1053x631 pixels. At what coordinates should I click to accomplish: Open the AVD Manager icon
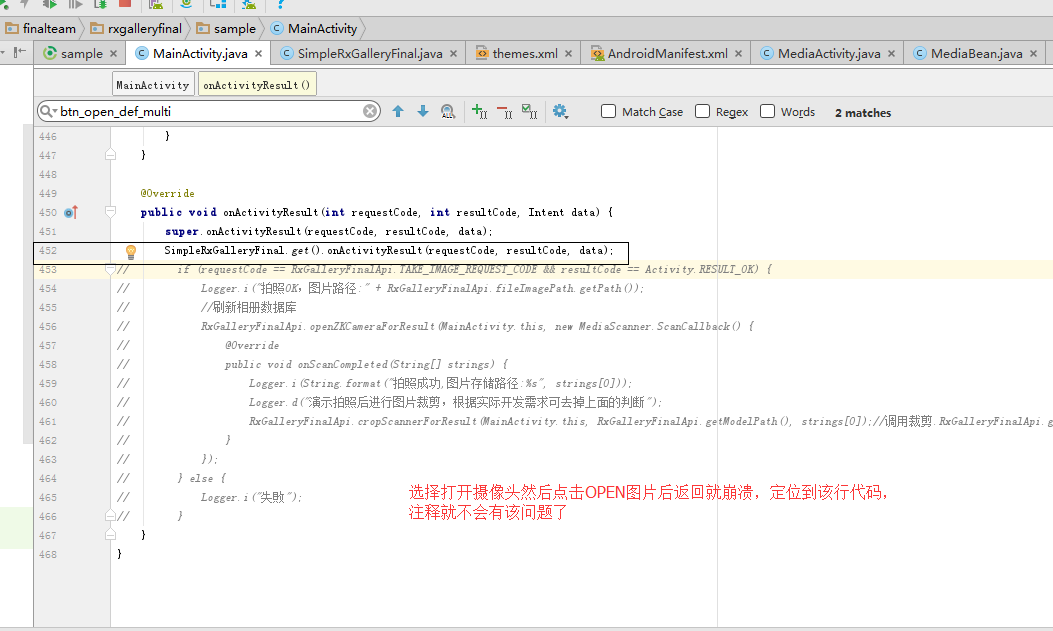pyautogui.click(x=156, y=3)
